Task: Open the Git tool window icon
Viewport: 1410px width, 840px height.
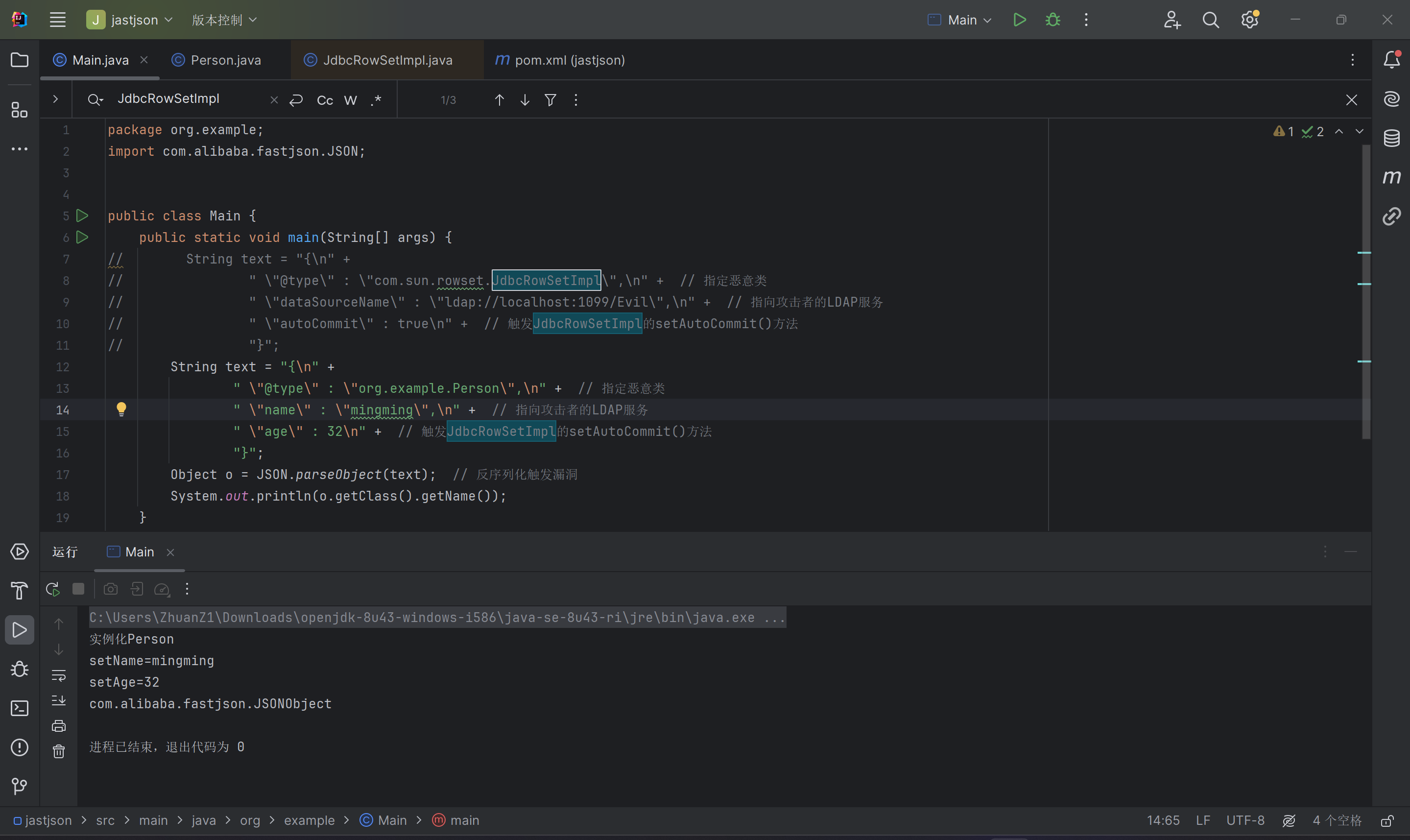Action: coord(19,786)
